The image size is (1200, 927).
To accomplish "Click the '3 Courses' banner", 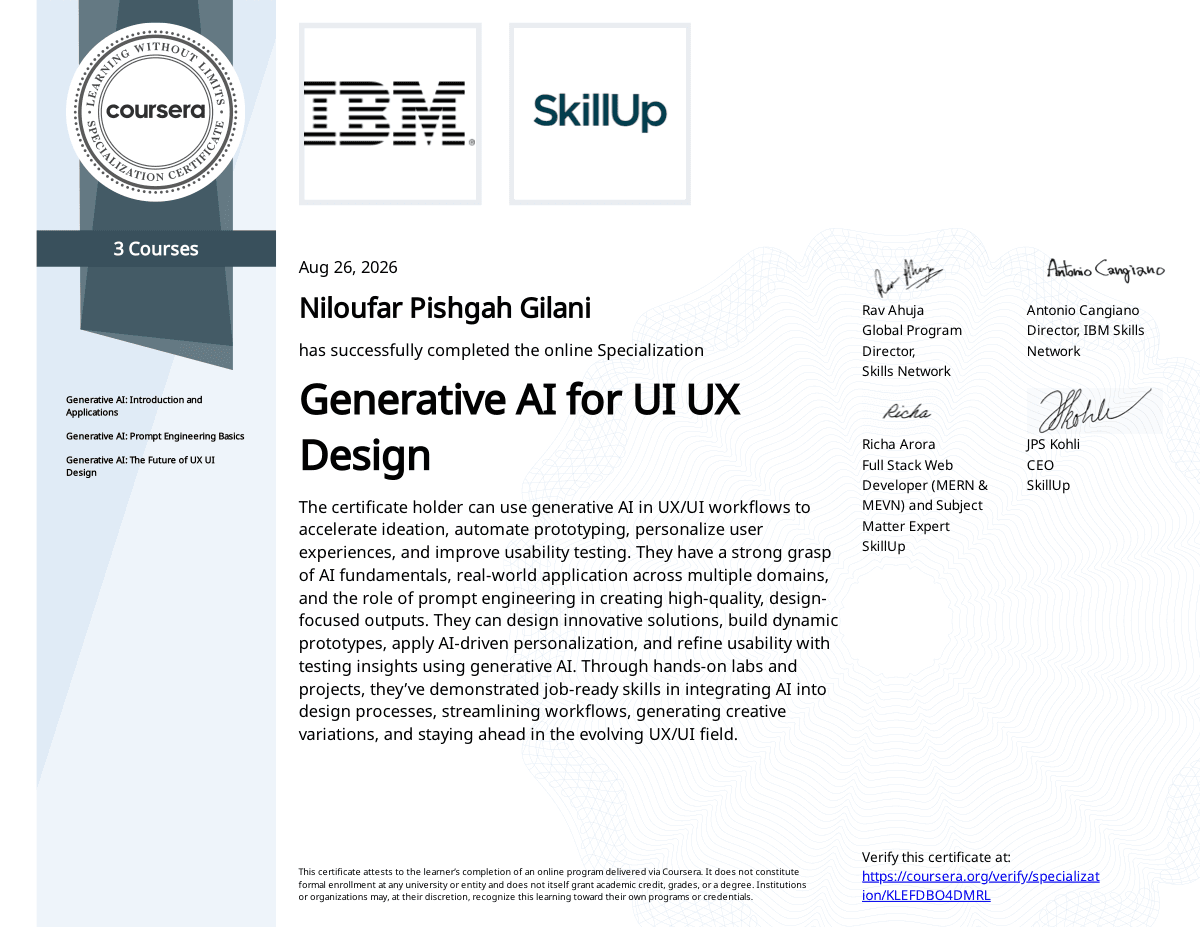I will (156, 249).
